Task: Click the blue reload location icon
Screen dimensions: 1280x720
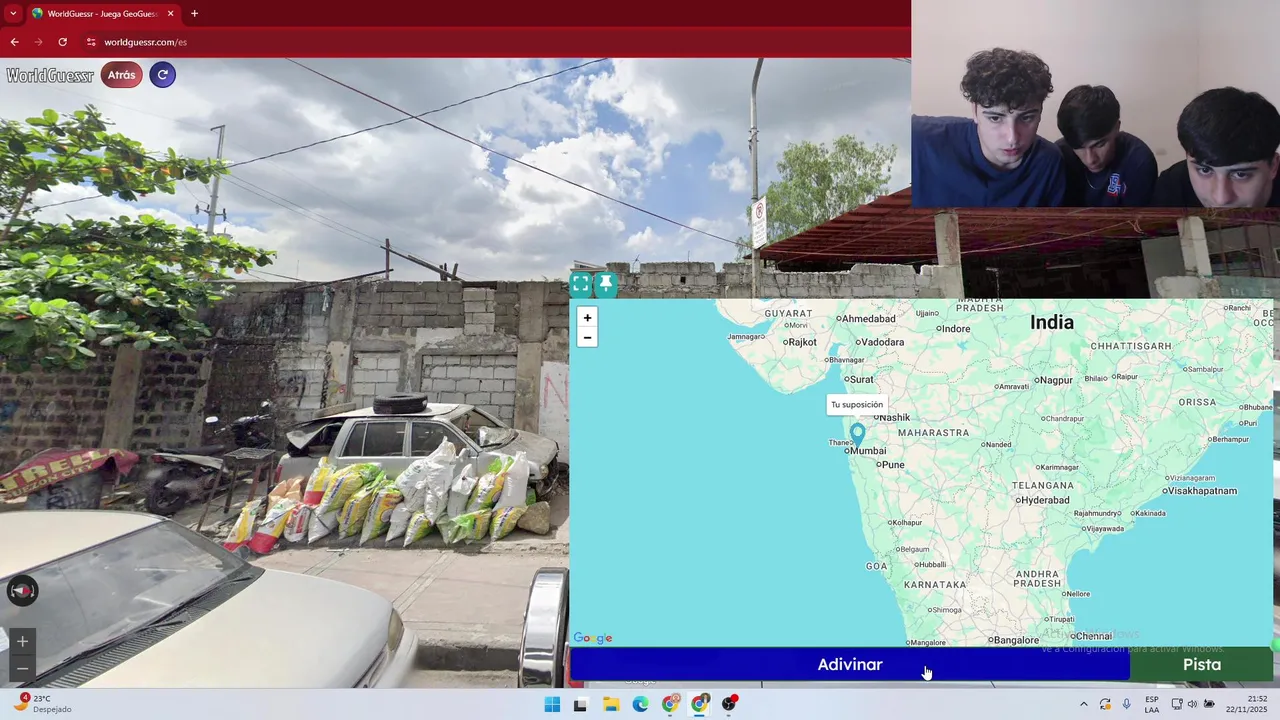Action: 162,75
